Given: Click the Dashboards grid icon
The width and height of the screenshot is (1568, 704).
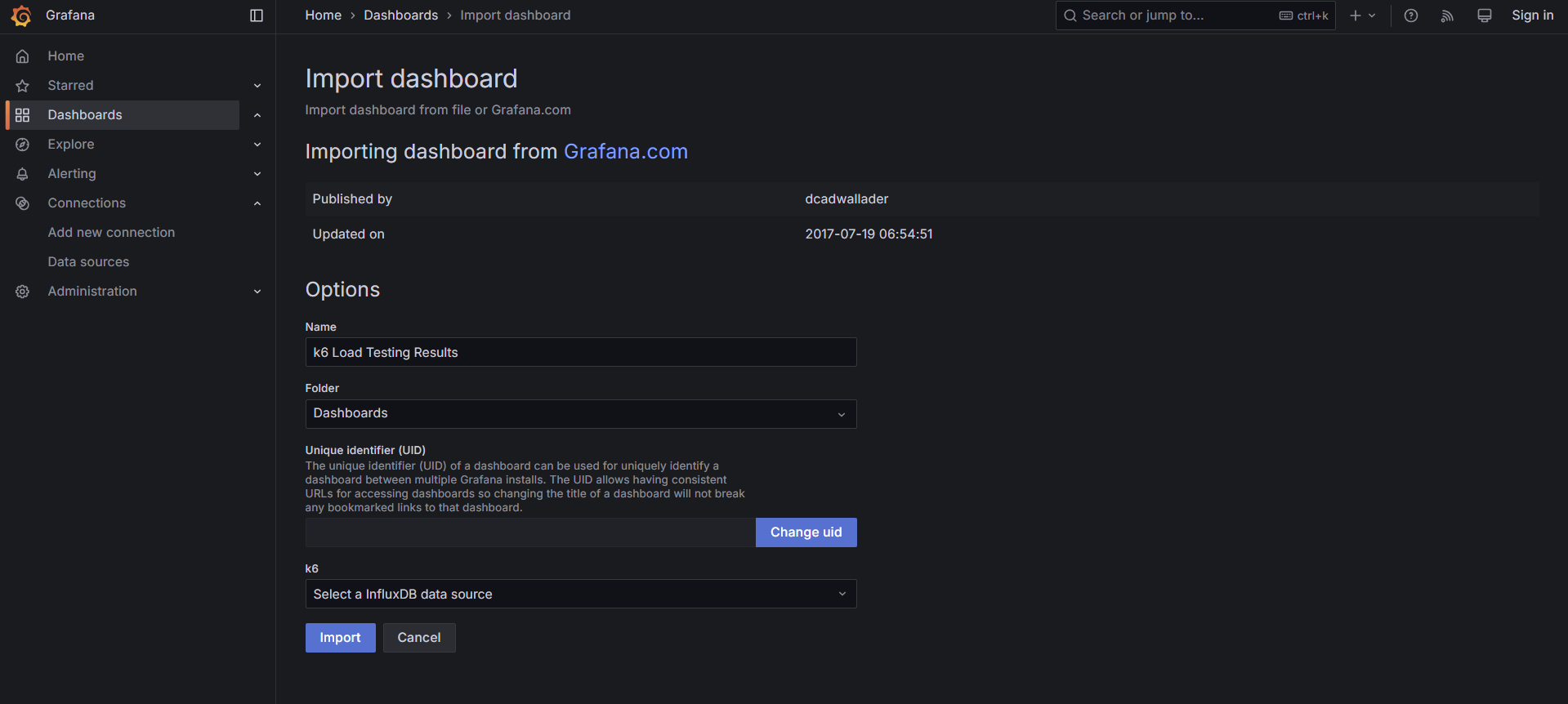Looking at the screenshot, I should 23,115.
